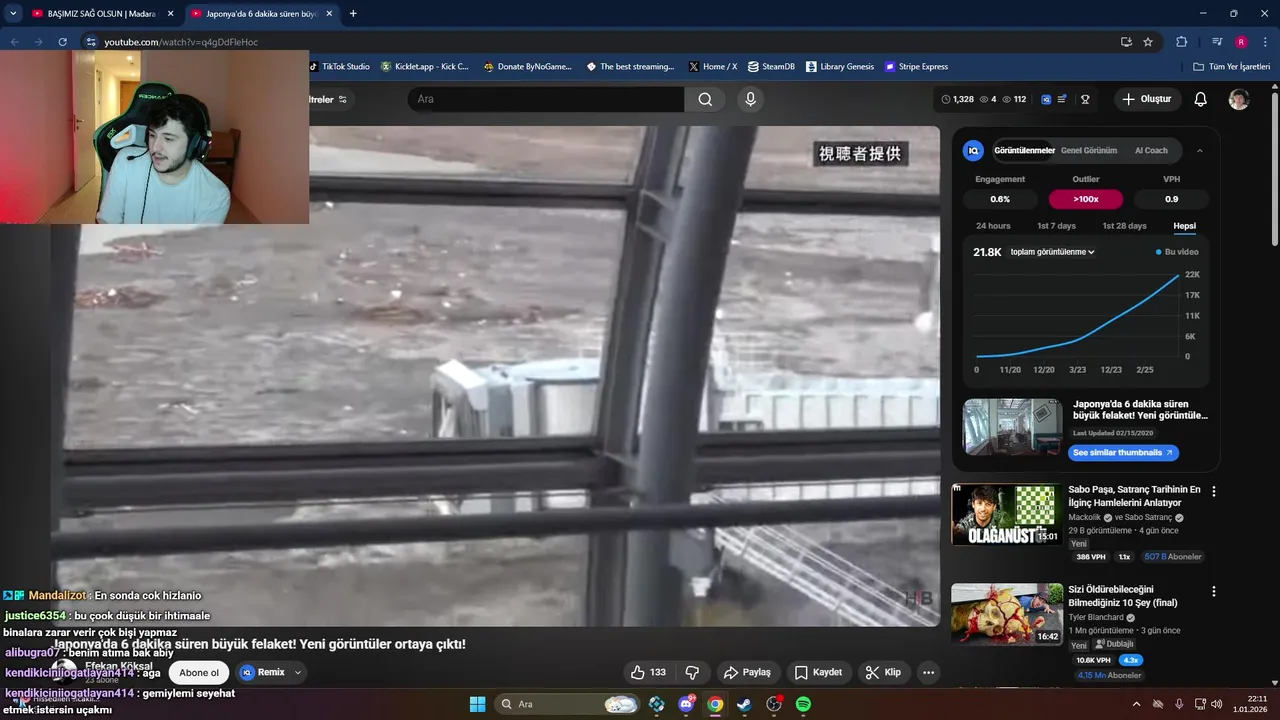1280x720 pixels.
Task: Open the YouTube account avatar menu
Action: (1239, 99)
